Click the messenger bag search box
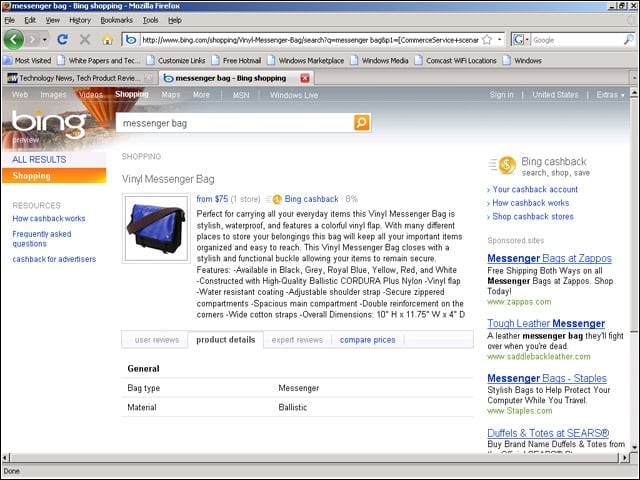The height and width of the screenshot is (480, 640). click(235, 123)
